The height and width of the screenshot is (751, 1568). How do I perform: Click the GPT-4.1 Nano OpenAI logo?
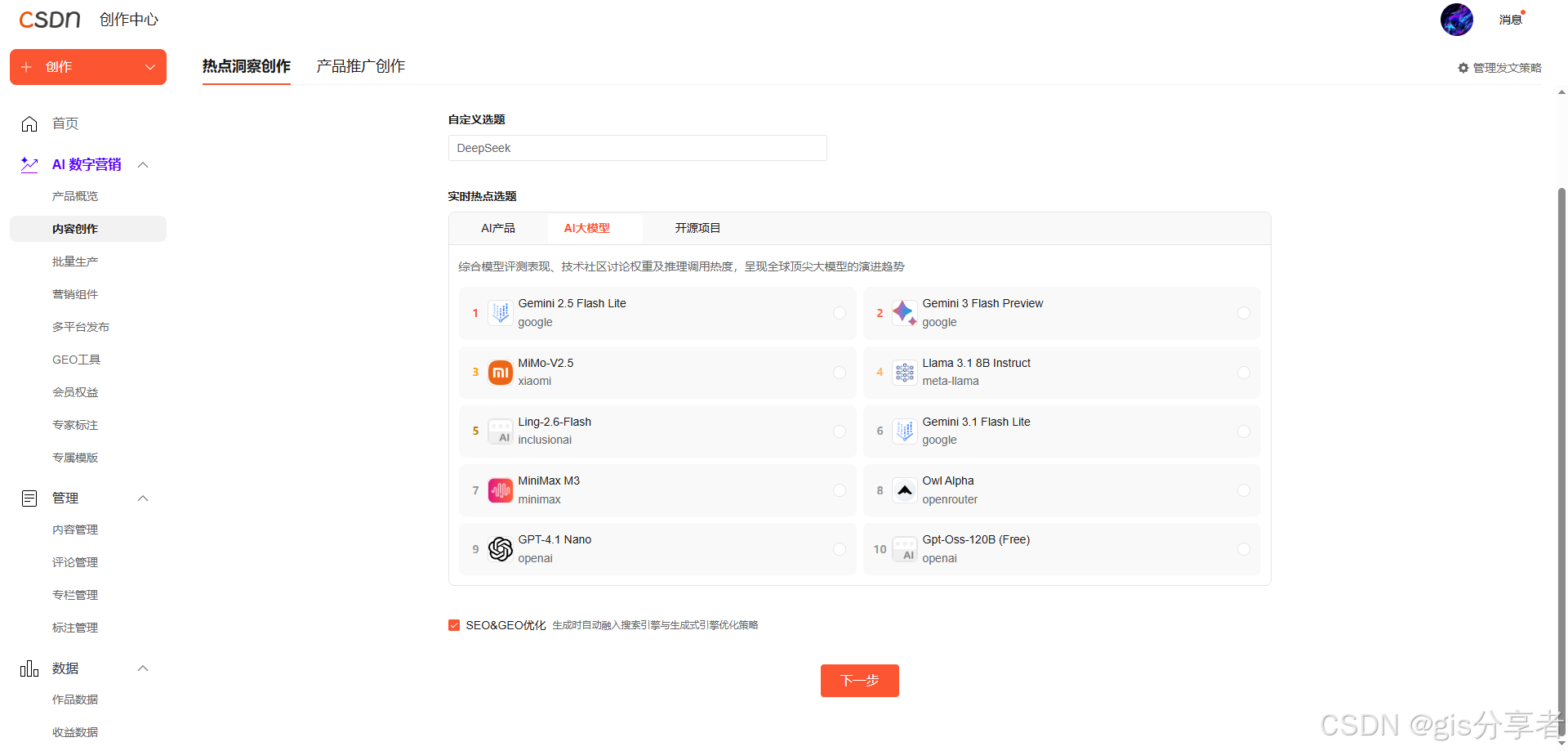click(x=501, y=549)
